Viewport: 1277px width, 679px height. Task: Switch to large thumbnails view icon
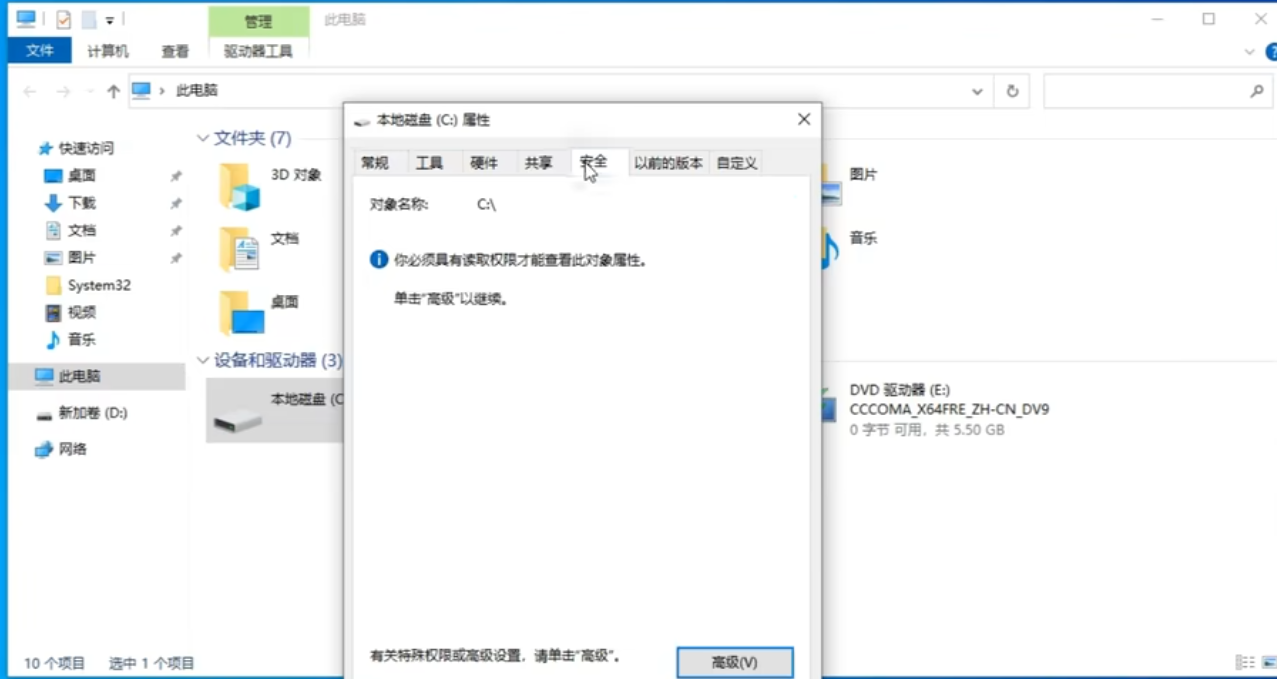(x=1267, y=662)
